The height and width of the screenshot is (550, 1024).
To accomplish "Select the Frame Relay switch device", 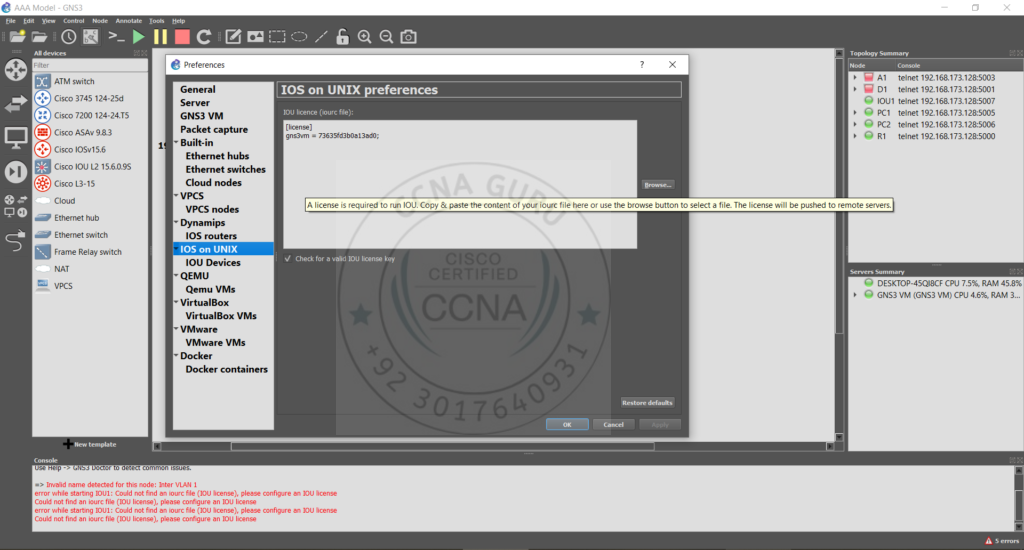I will (89, 252).
